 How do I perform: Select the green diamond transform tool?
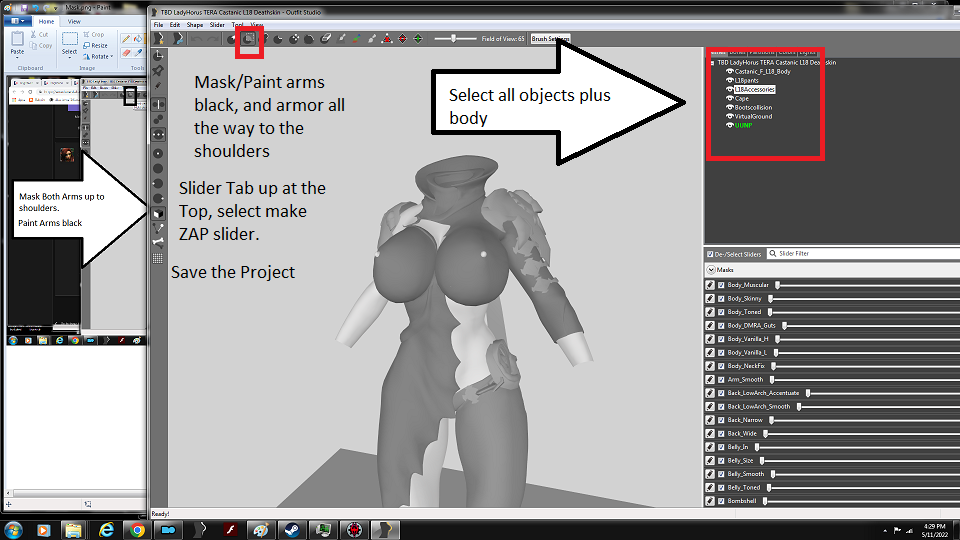418,39
